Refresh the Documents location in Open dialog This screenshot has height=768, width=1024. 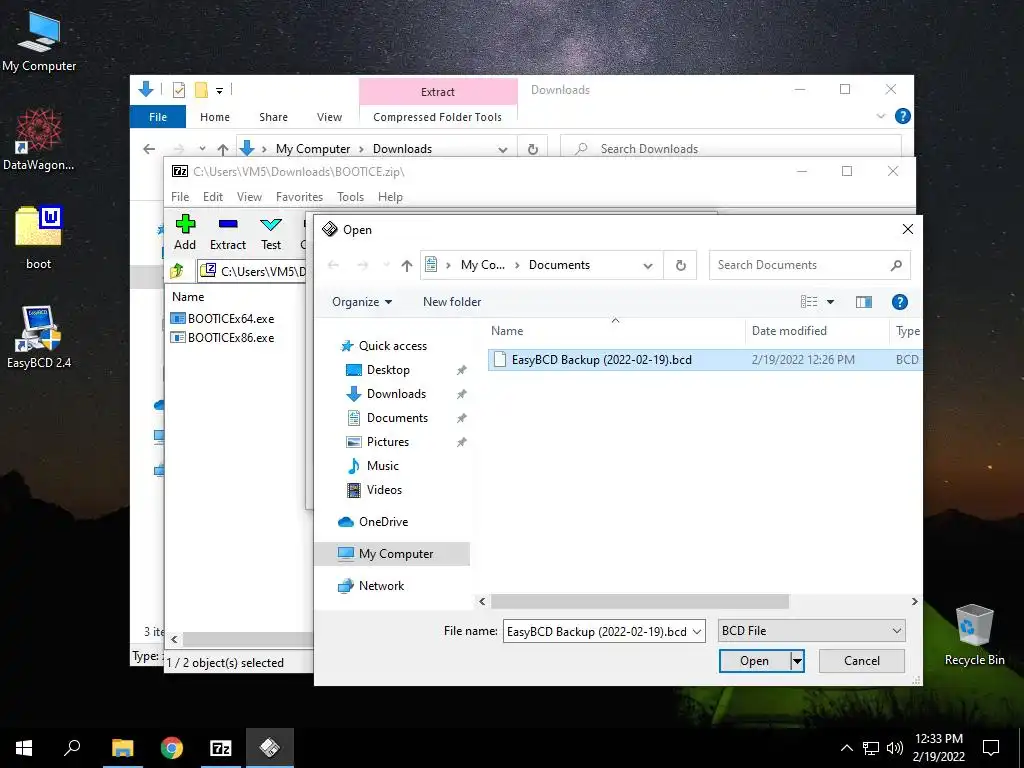680,265
